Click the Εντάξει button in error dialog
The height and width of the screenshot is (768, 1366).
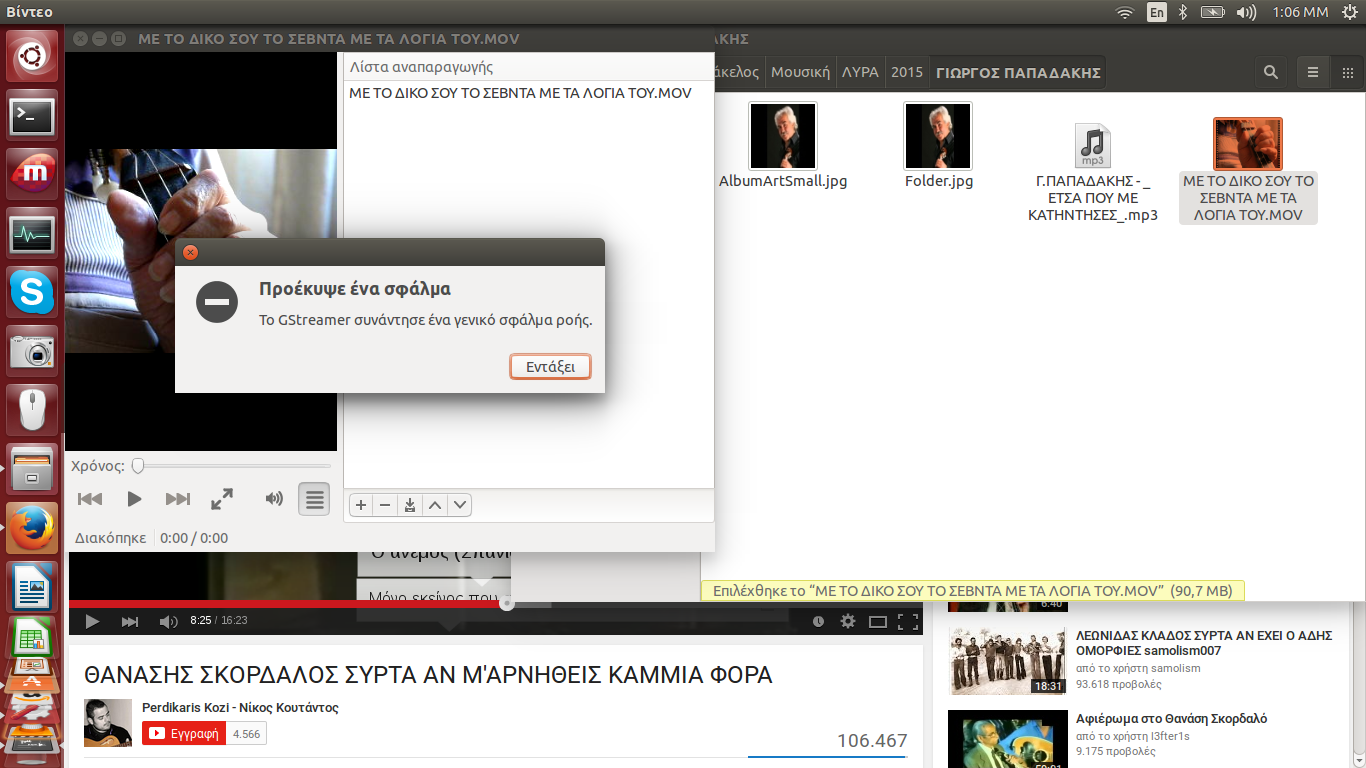(550, 367)
